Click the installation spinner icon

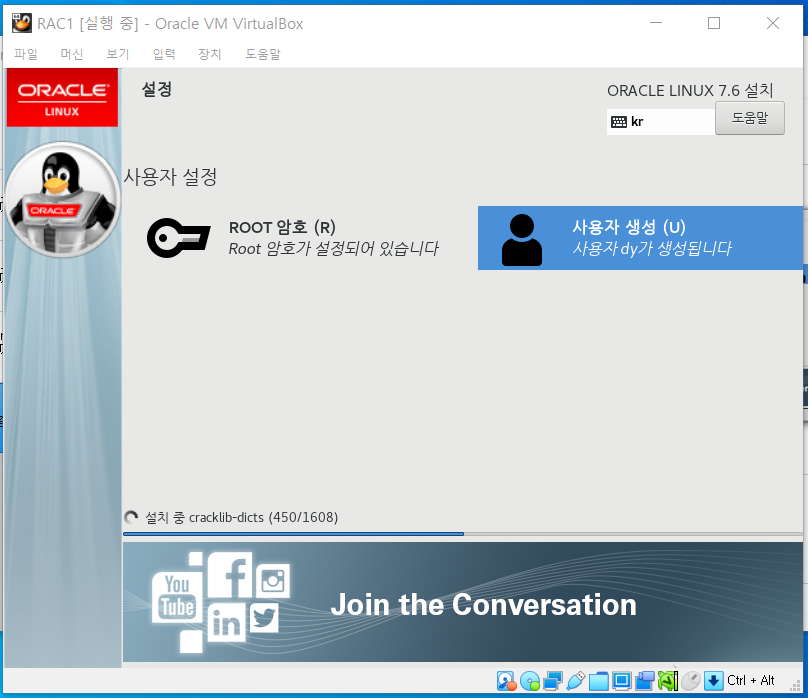click(x=131, y=517)
